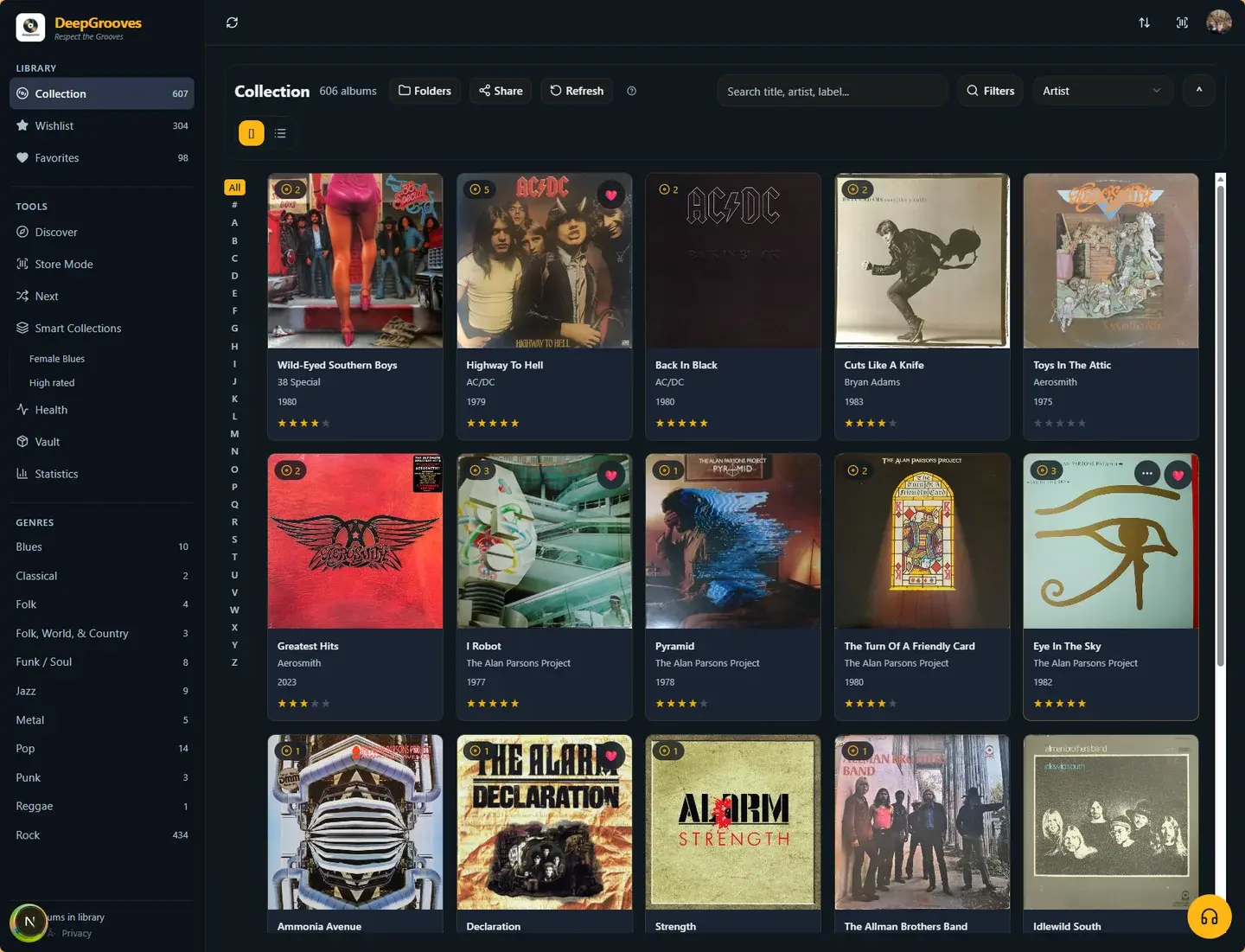Filter by Funk / Soul genre
Viewport: 1245px width, 952px height.
click(x=102, y=661)
